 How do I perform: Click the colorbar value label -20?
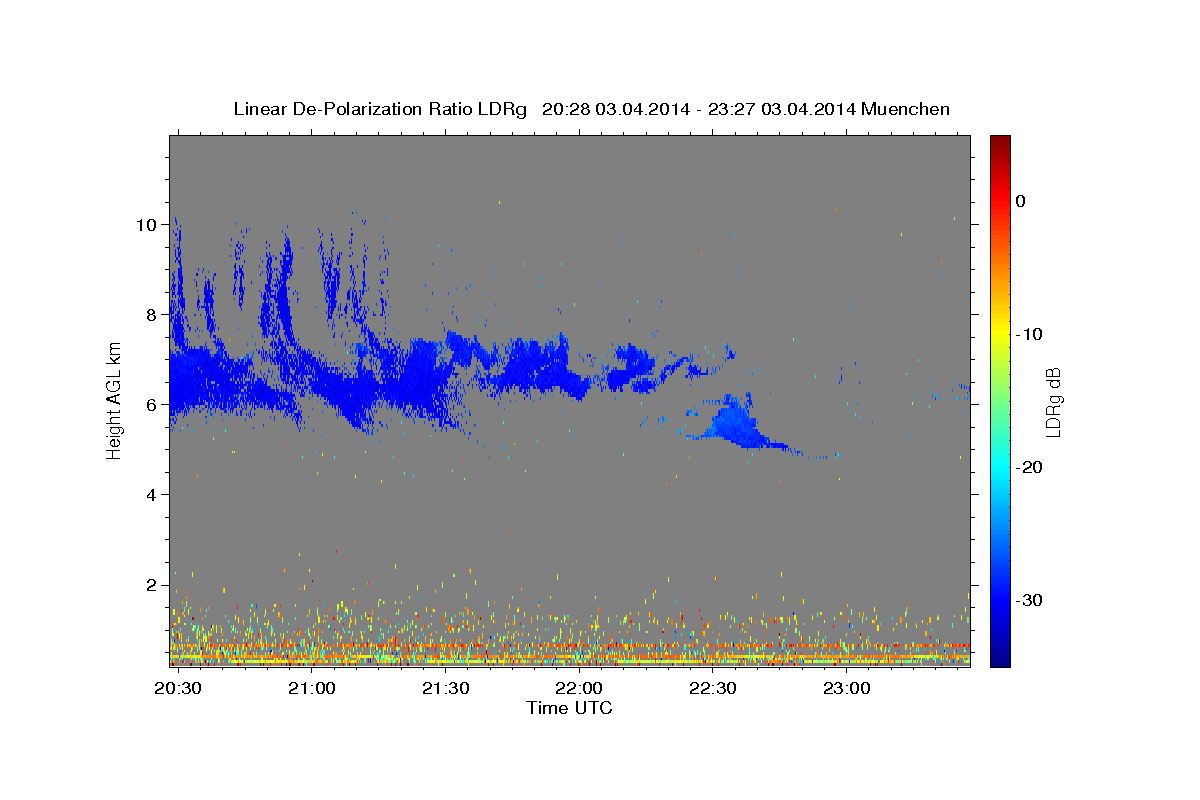click(1030, 467)
